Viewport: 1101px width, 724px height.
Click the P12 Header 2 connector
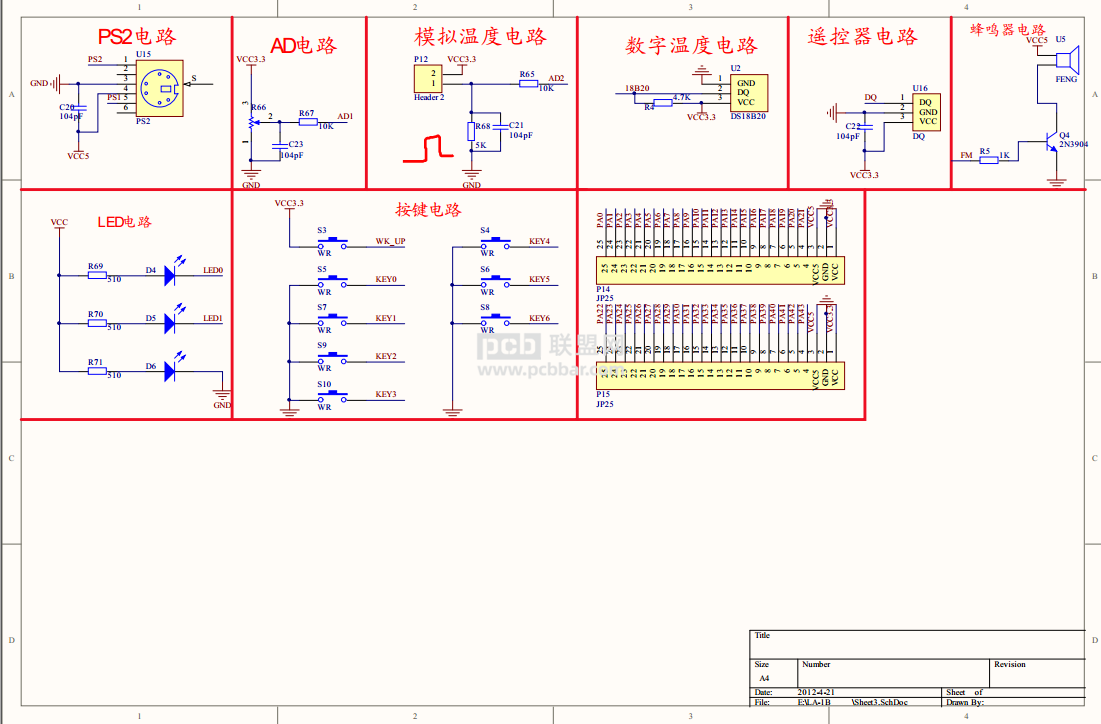(x=428, y=78)
